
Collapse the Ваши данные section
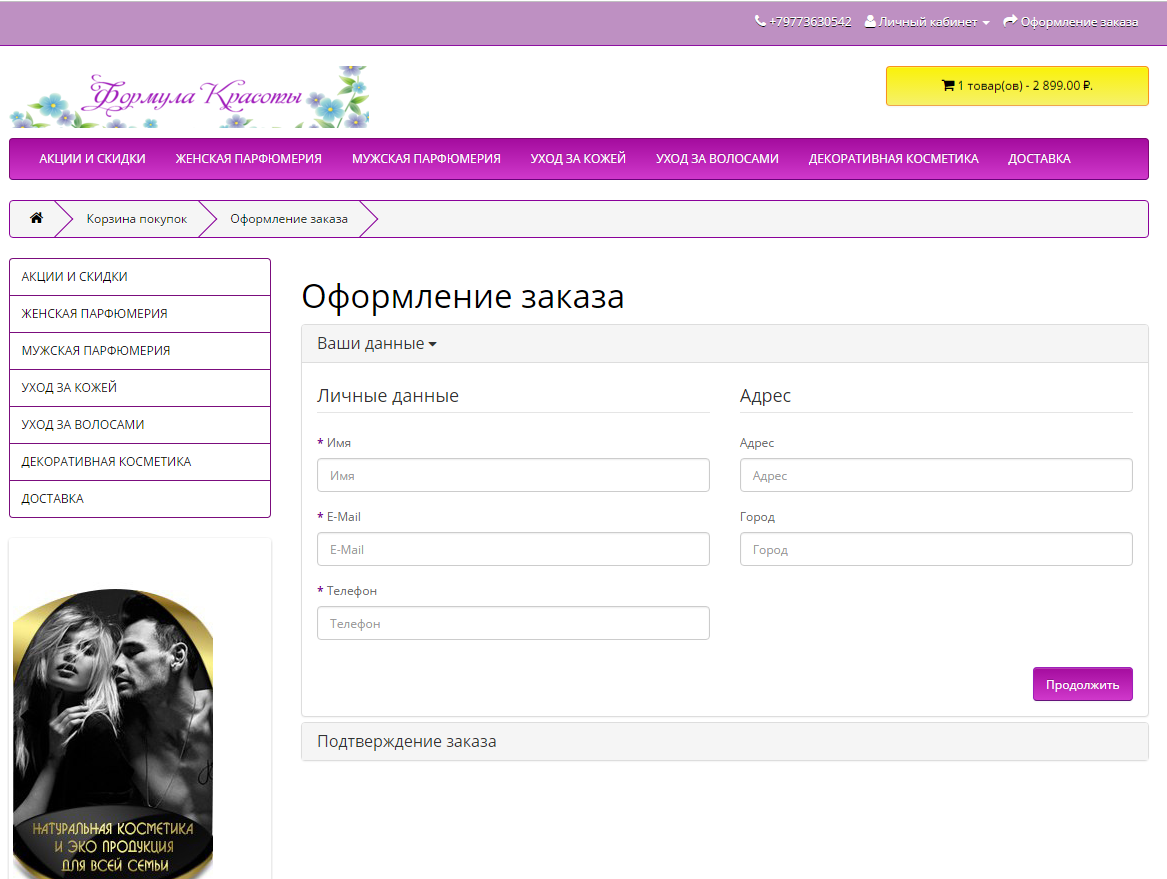coord(374,343)
